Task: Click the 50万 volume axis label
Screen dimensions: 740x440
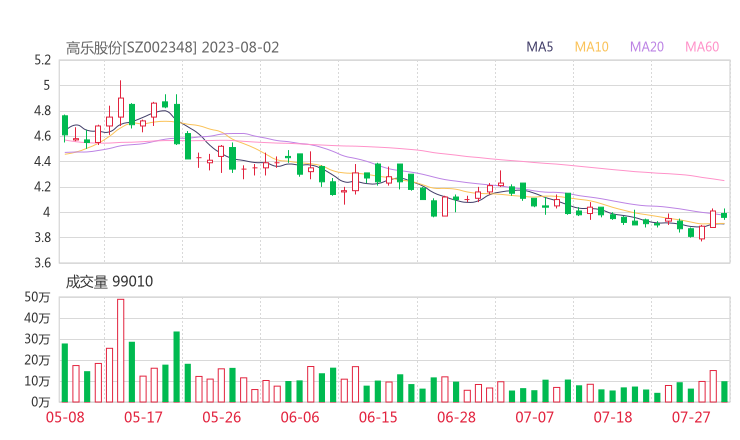Action: [x=37, y=297]
